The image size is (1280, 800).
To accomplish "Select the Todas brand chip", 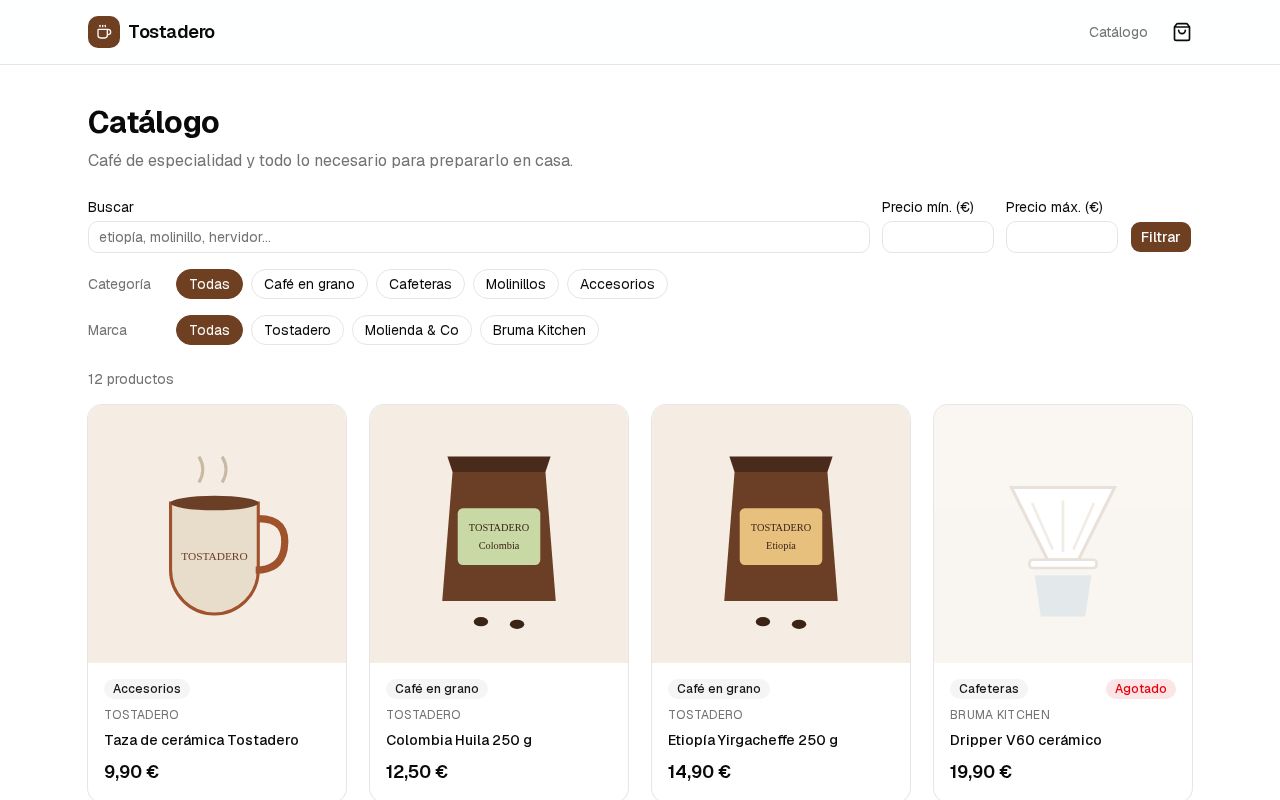I will coord(209,330).
